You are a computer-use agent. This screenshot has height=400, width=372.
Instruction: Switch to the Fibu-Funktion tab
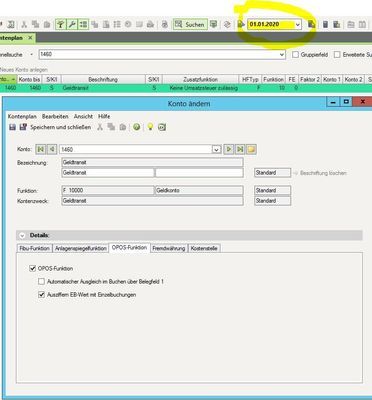35,248
